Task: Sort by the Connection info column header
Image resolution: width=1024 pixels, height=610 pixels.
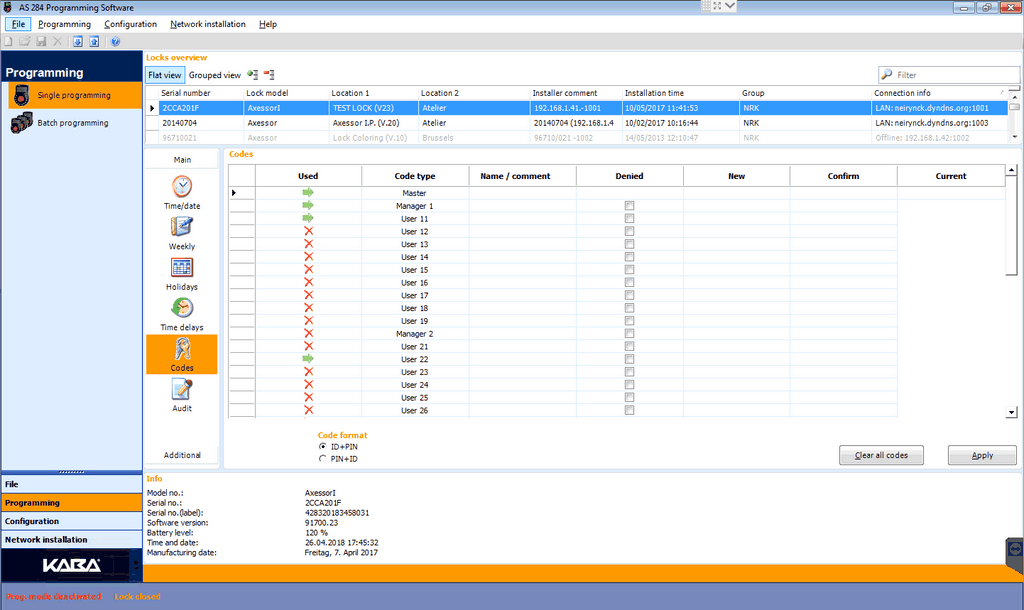Action: 939,93
